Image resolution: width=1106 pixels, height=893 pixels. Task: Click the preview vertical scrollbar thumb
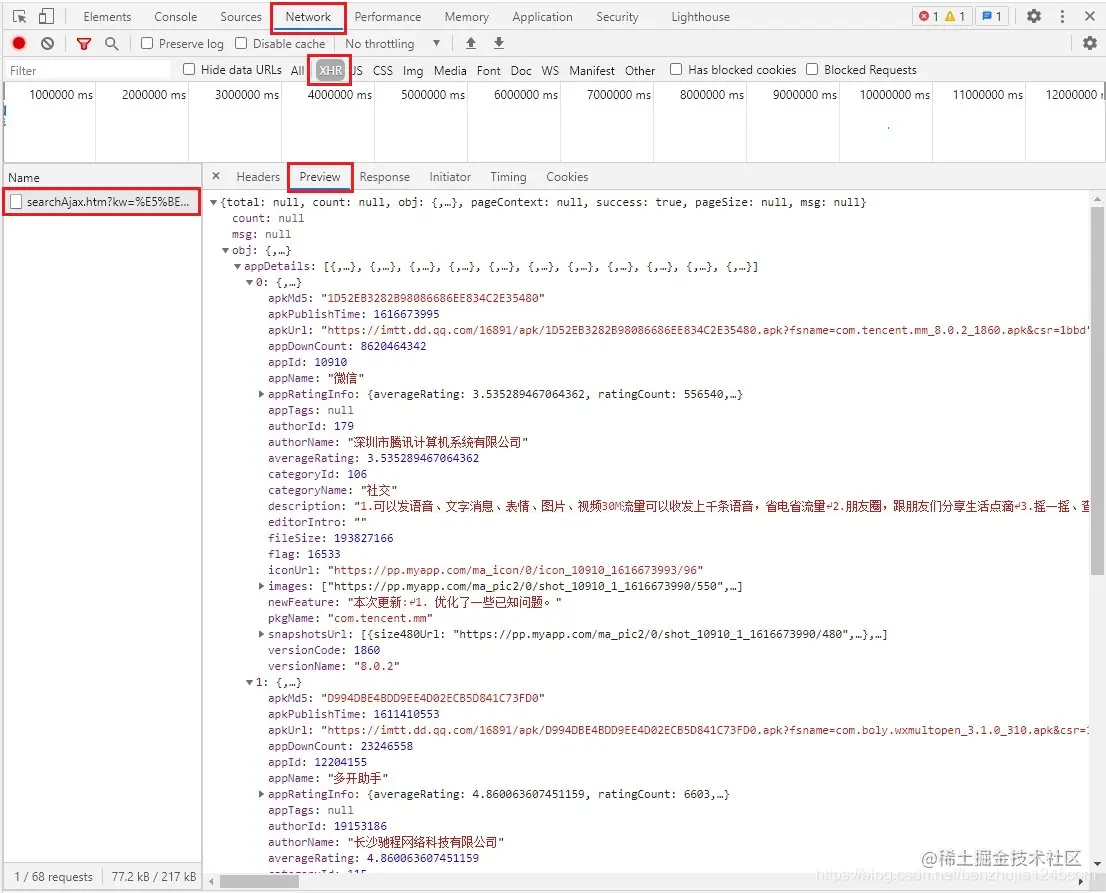click(x=1097, y=391)
